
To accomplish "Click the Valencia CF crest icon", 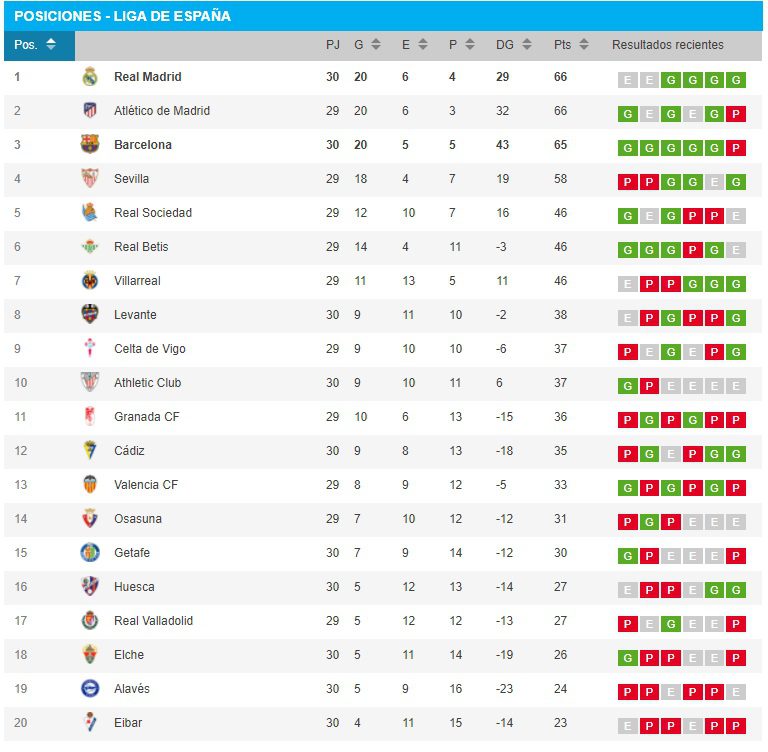I will point(90,485).
